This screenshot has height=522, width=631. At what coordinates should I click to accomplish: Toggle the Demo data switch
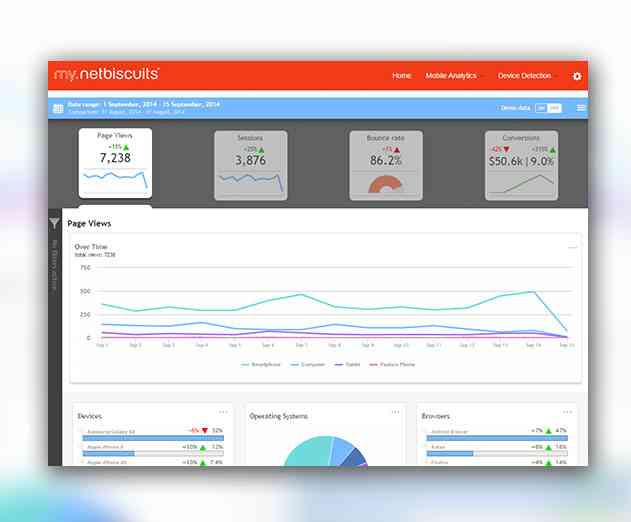548,108
